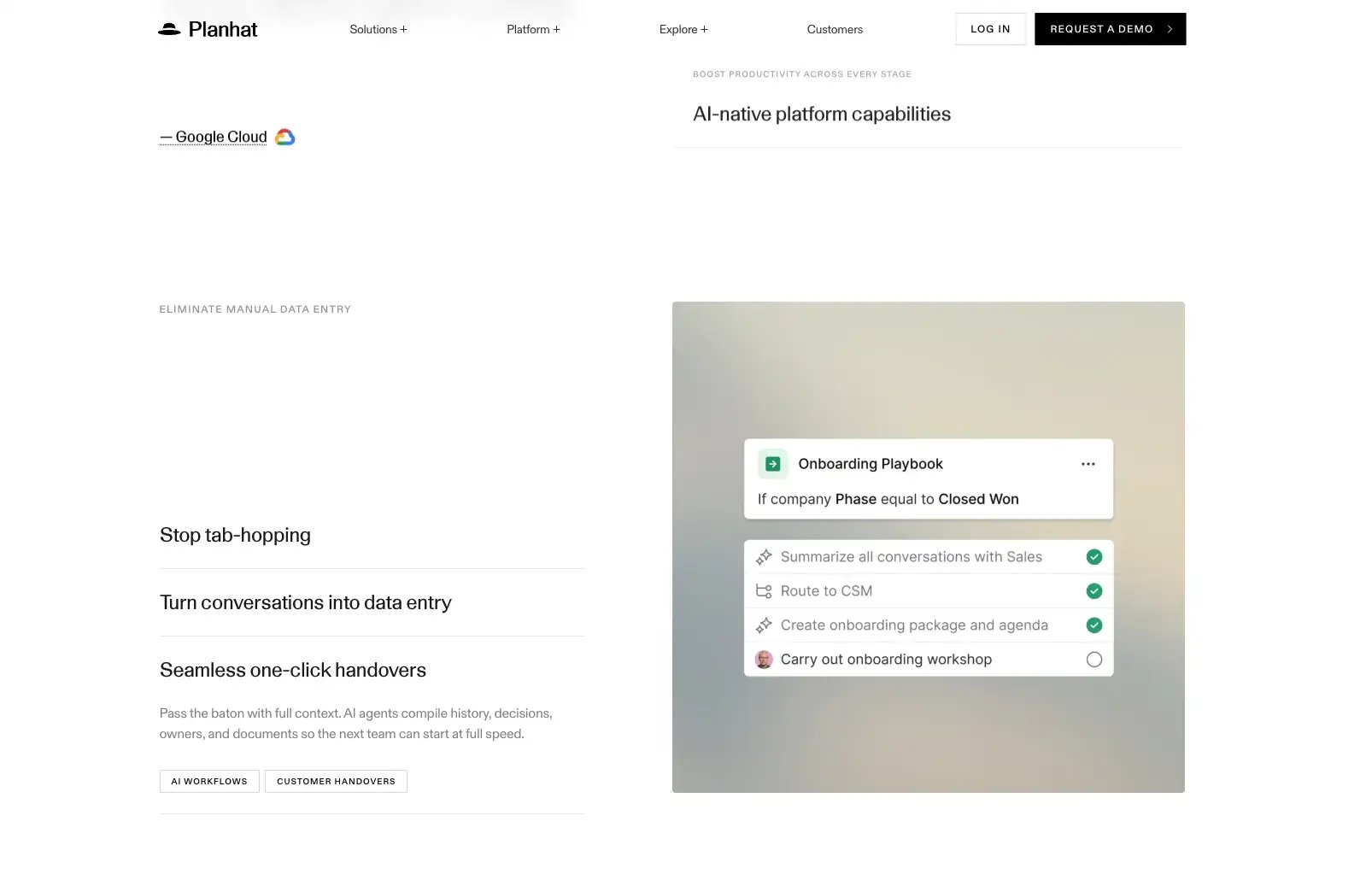
Task: Click the AI-native platform capabilities heading
Action: click(822, 114)
